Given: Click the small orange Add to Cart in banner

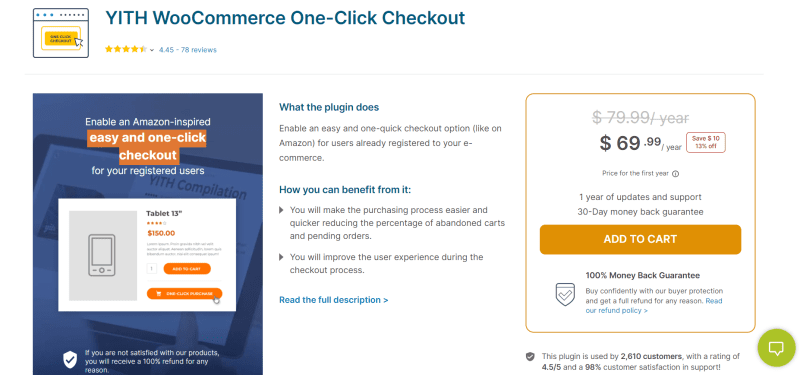Looking at the screenshot, I should (187, 269).
